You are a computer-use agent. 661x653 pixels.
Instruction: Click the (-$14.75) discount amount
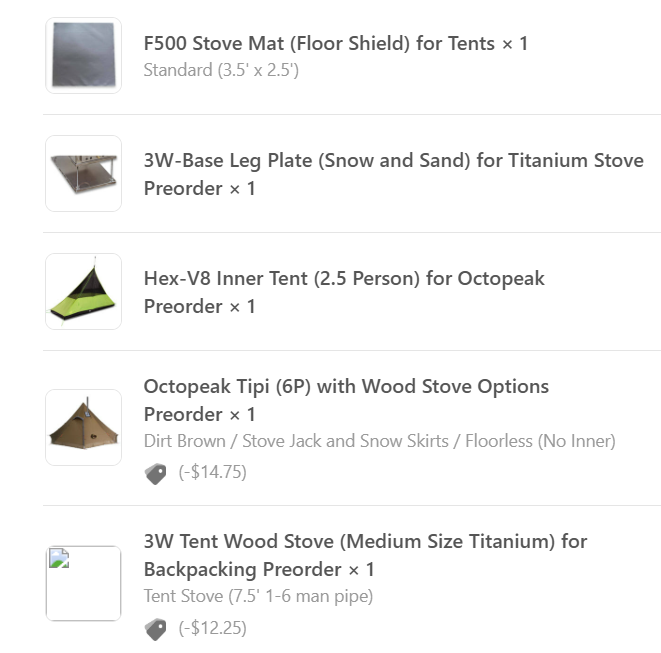[x=212, y=472]
